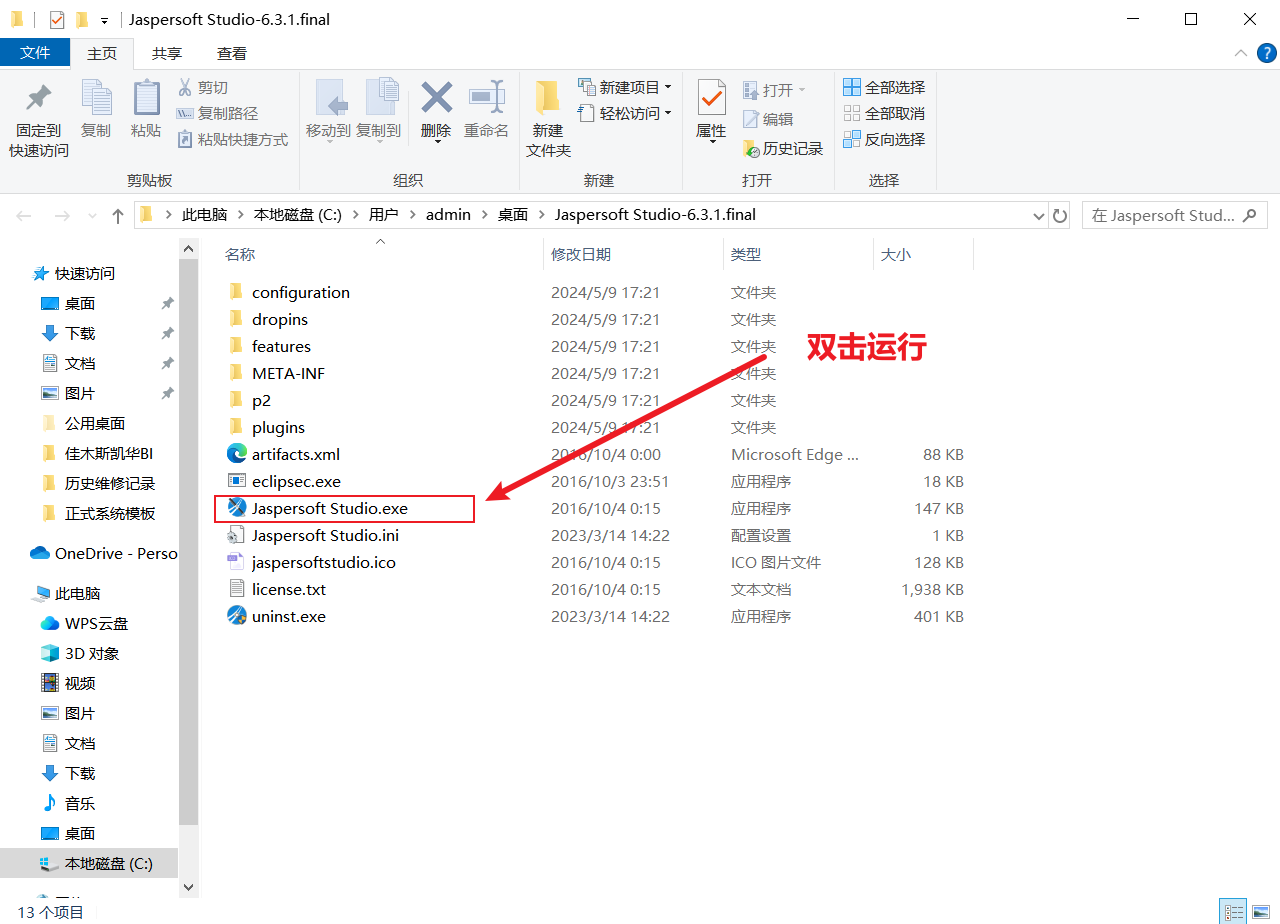This screenshot has width=1280, height=924.
Task: Click the navigate back arrow
Action: pyautogui.click(x=24, y=215)
